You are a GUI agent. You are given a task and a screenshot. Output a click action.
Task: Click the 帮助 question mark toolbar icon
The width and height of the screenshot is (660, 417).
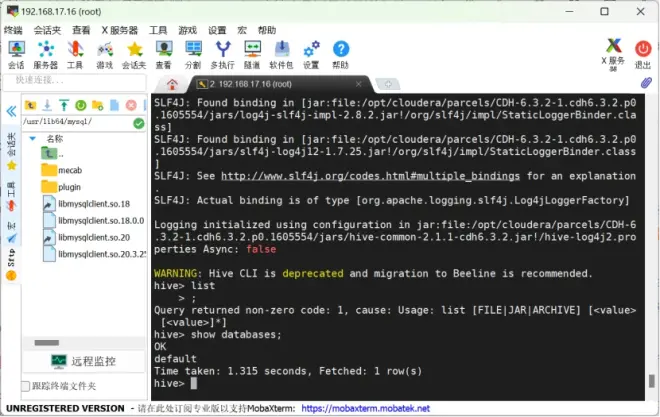pyautogui.click(x=341, y=55)
